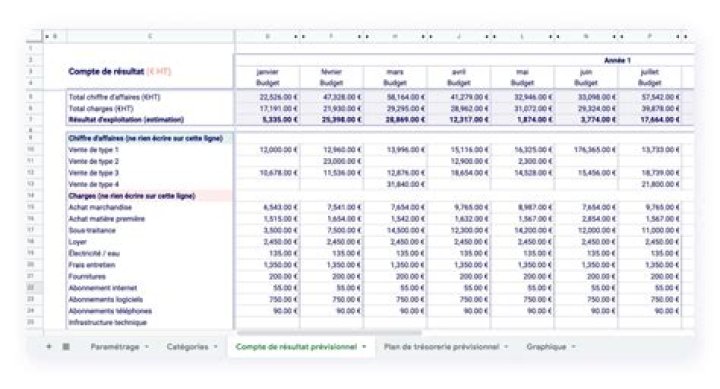Select the 'février' month header cell

pos(332,72)
